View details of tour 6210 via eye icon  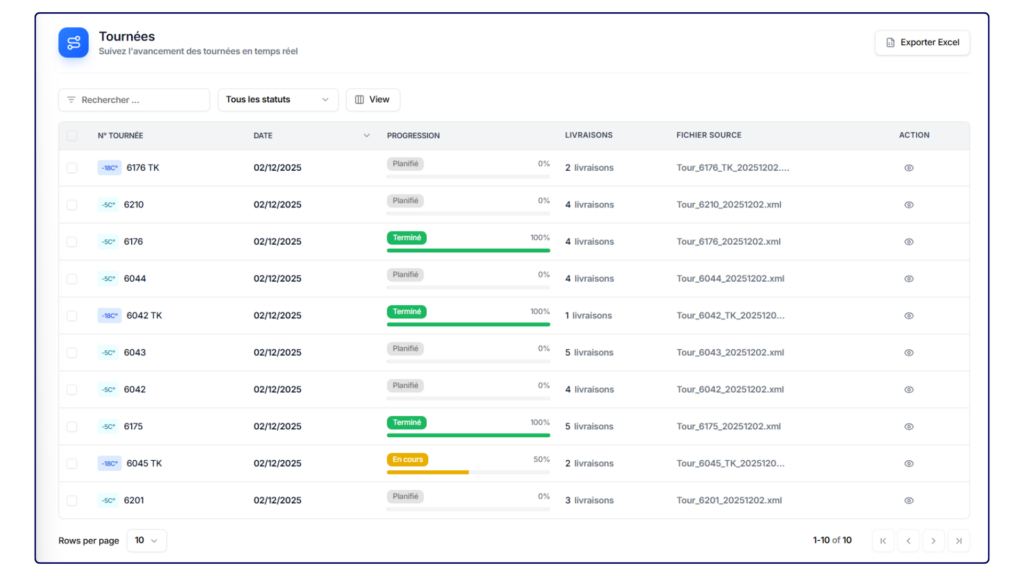(x=909, y=205)
